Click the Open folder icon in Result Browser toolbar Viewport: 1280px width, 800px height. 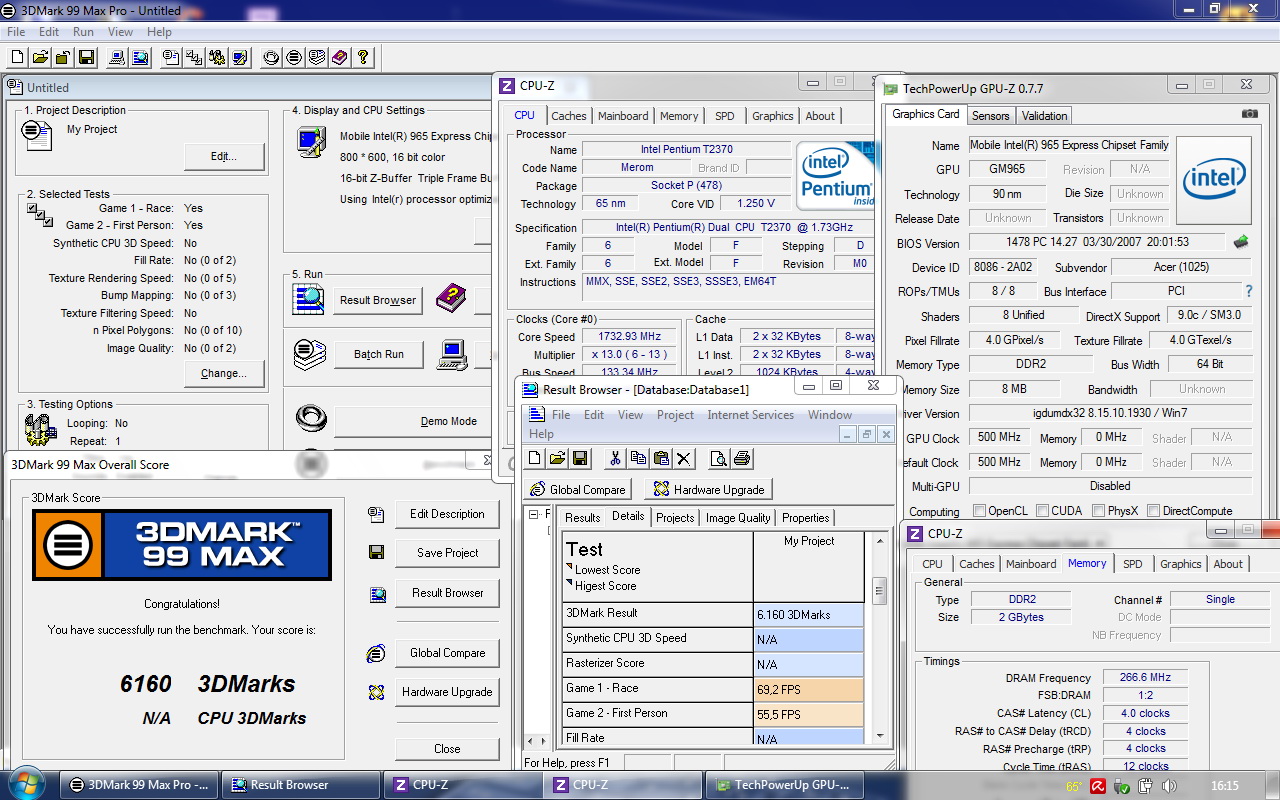[x=557, y=459]
